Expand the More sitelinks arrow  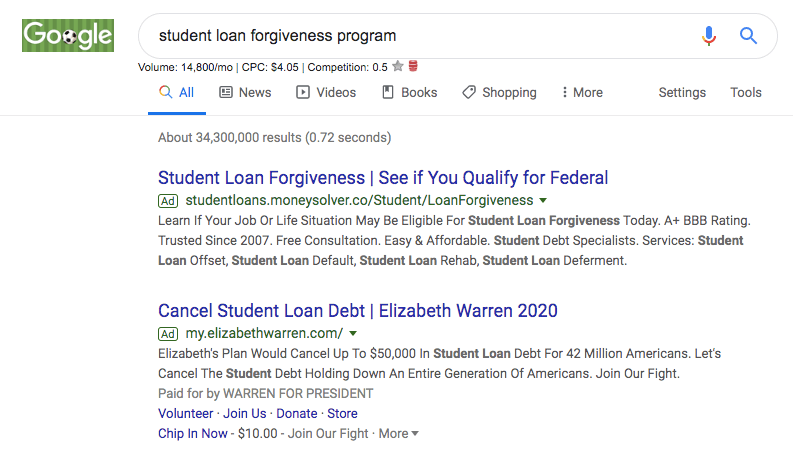pos(415,434)
